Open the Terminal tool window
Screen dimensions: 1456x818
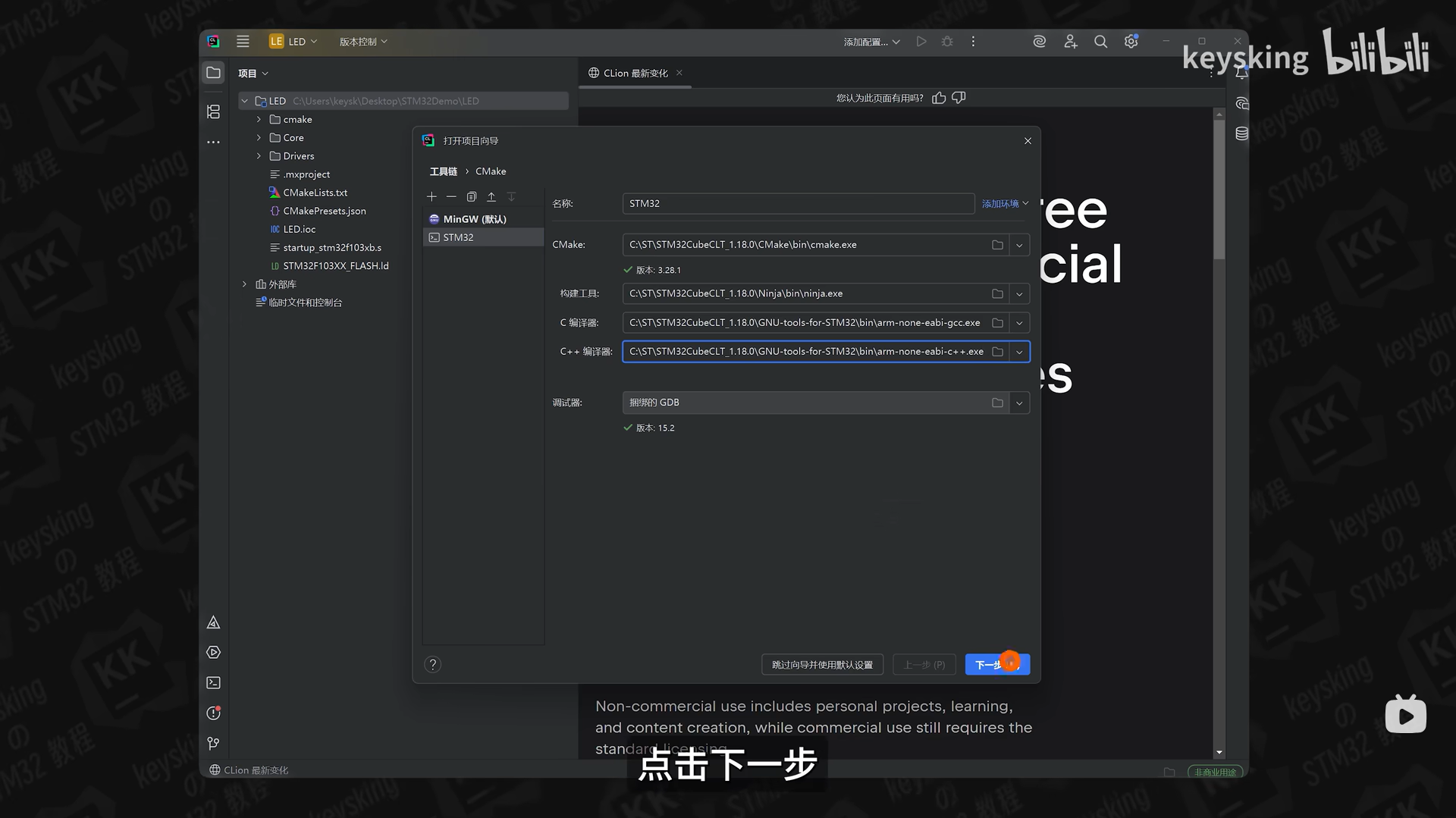pyautogui.click(x=214, y=683)
